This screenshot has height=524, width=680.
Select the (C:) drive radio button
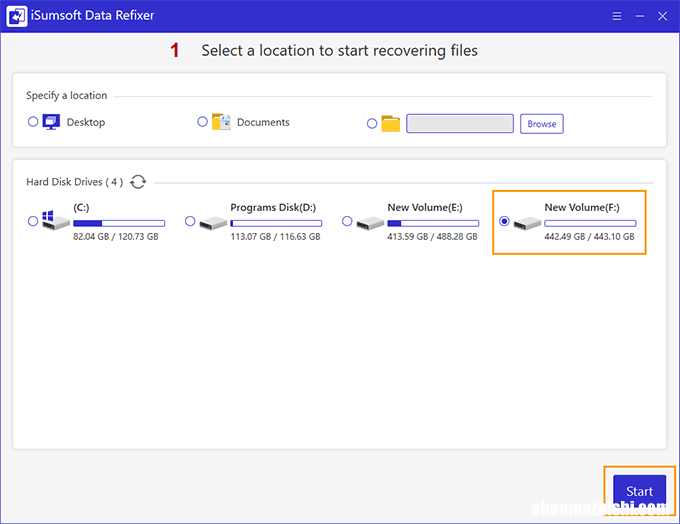tap(33, 221)
